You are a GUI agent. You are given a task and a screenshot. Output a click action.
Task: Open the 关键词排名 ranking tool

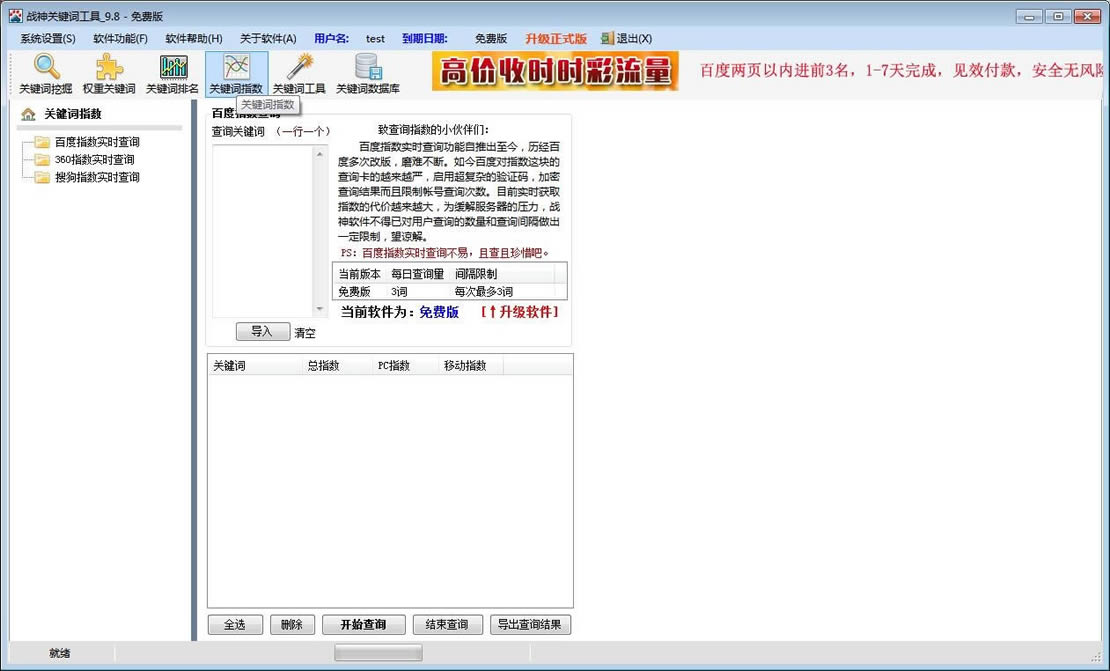[173, 74]
